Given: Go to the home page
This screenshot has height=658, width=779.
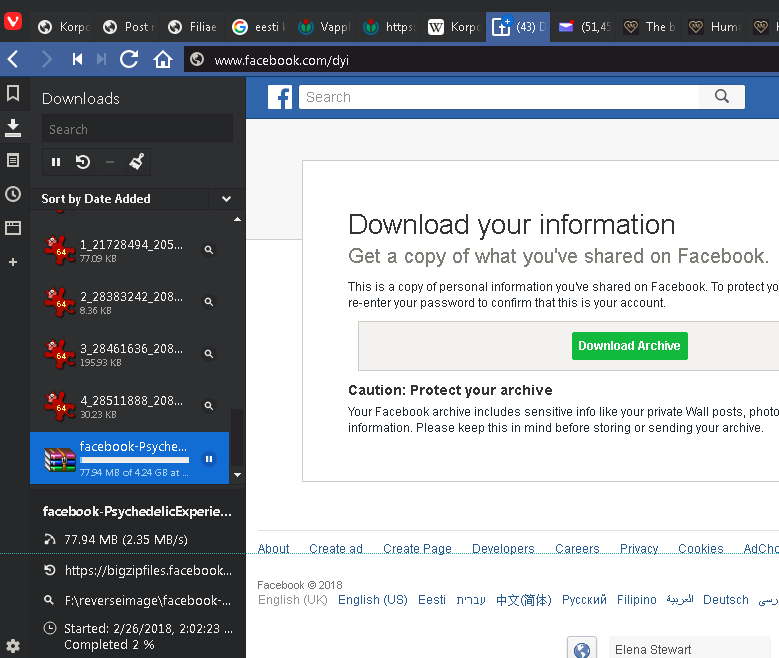Looking at the screenshot, I should pyautogui.click(x=162, y=60).
